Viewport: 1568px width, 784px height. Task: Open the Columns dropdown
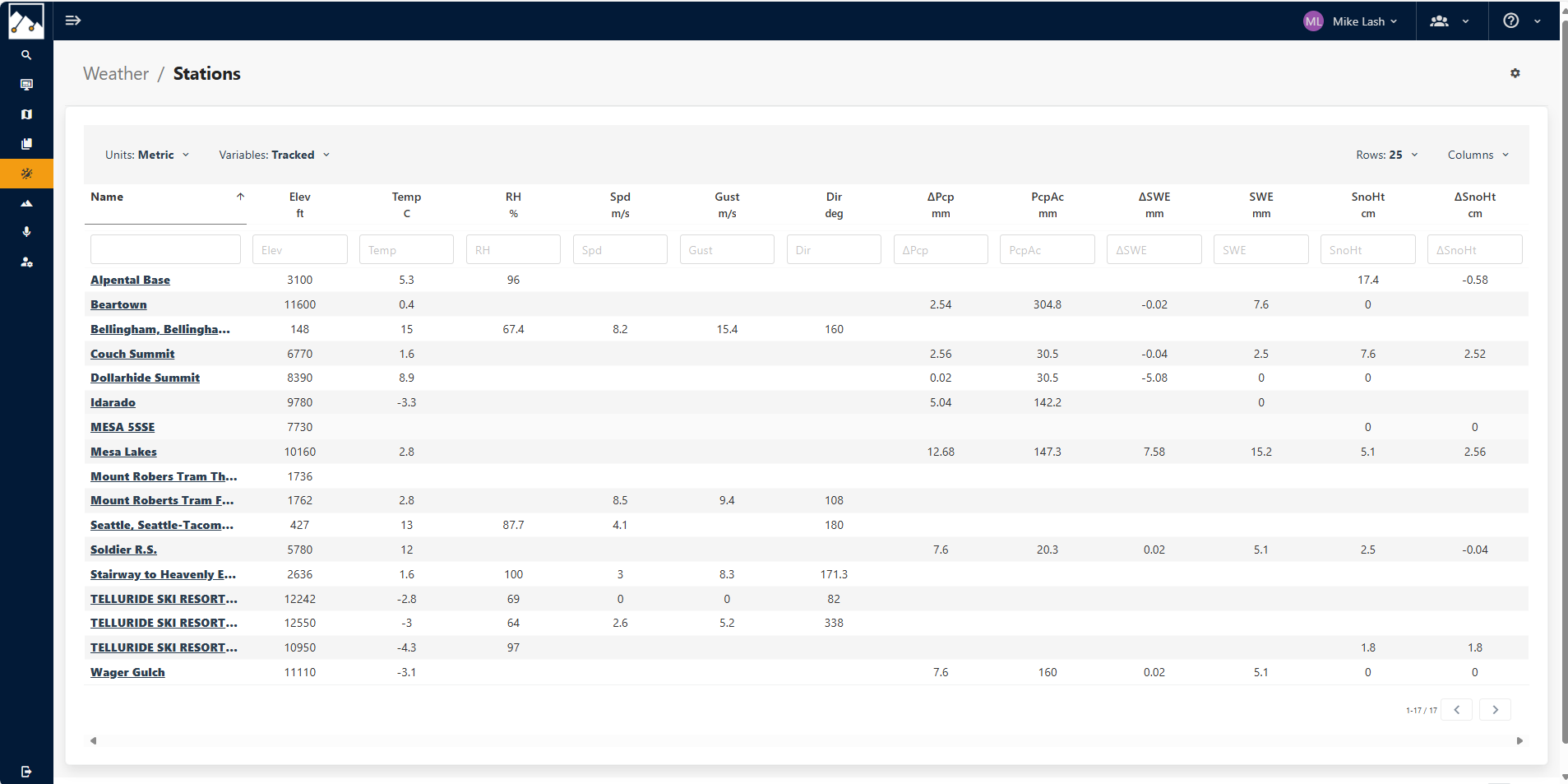[1478, 155]
